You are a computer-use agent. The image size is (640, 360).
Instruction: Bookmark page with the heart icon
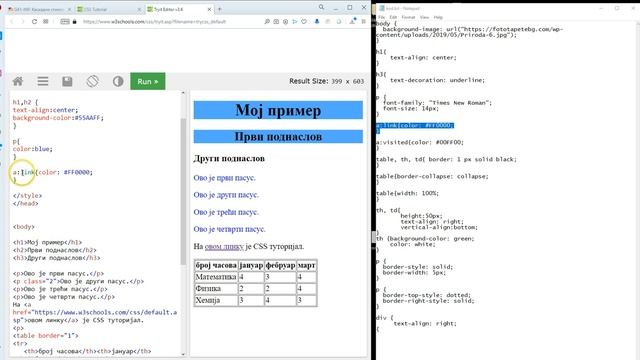(x=304, y=22)
